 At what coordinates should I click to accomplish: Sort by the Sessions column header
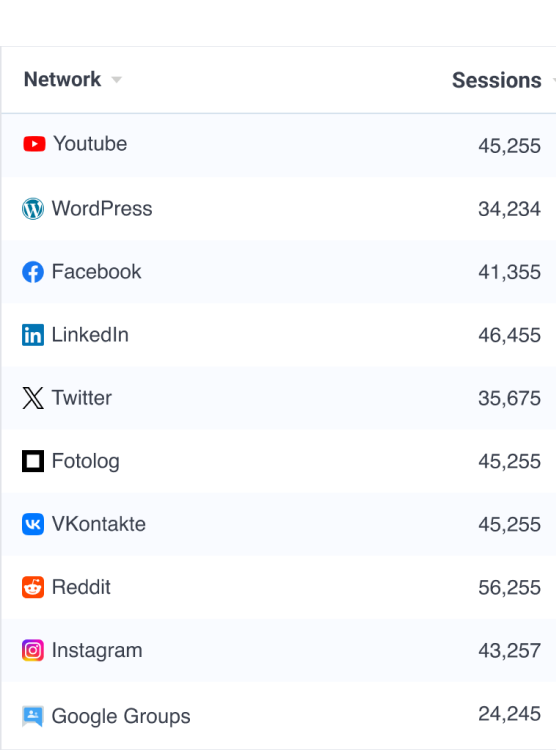[x=497, y=80]
